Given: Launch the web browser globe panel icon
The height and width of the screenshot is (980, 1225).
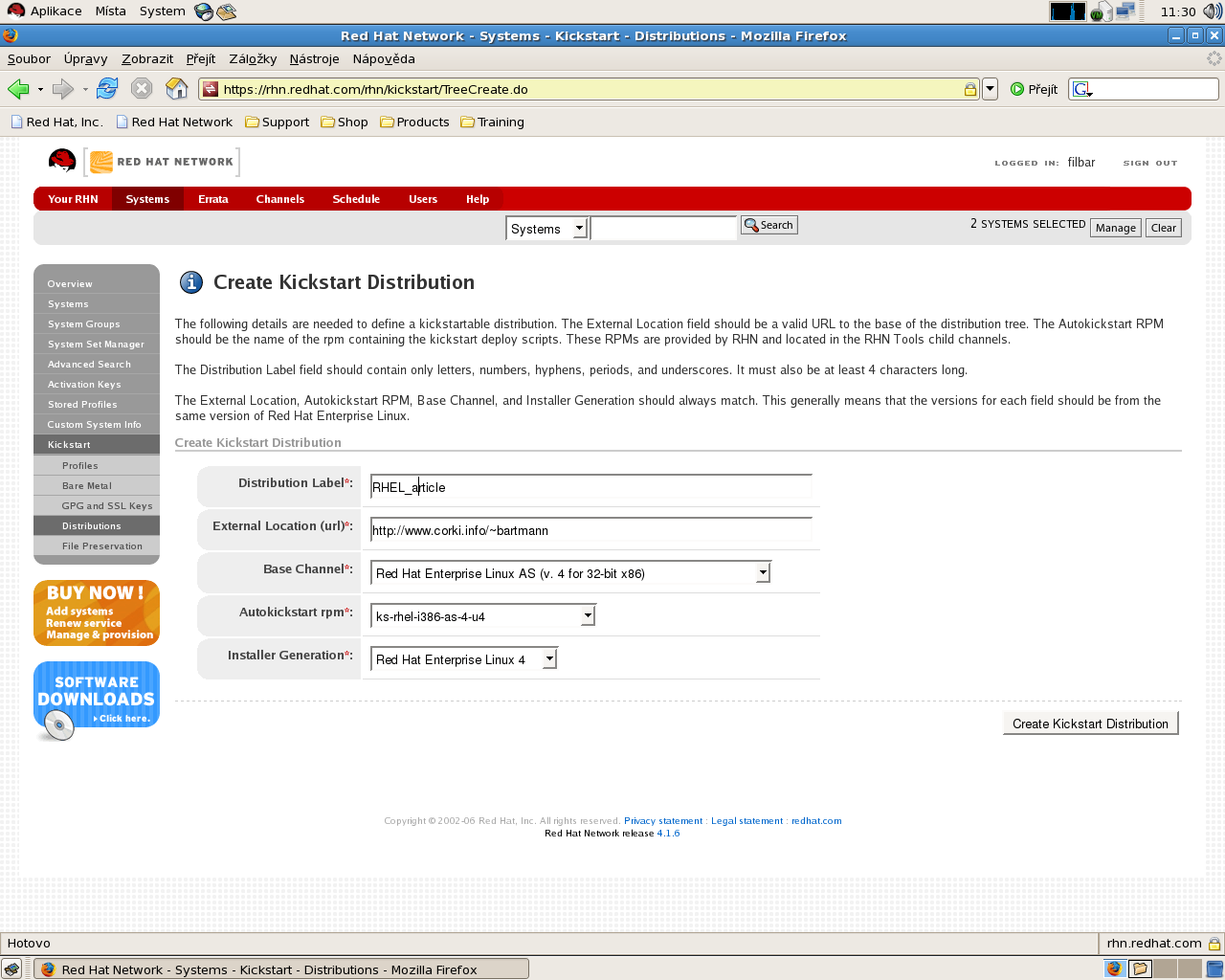Looking at the screenshot, I should coord(203,11).
